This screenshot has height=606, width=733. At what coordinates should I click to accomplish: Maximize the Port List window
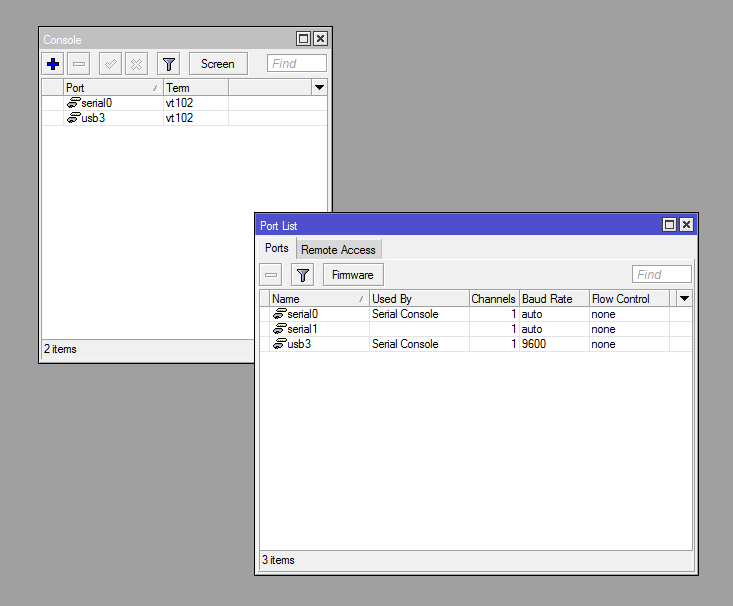pos(669,224)
